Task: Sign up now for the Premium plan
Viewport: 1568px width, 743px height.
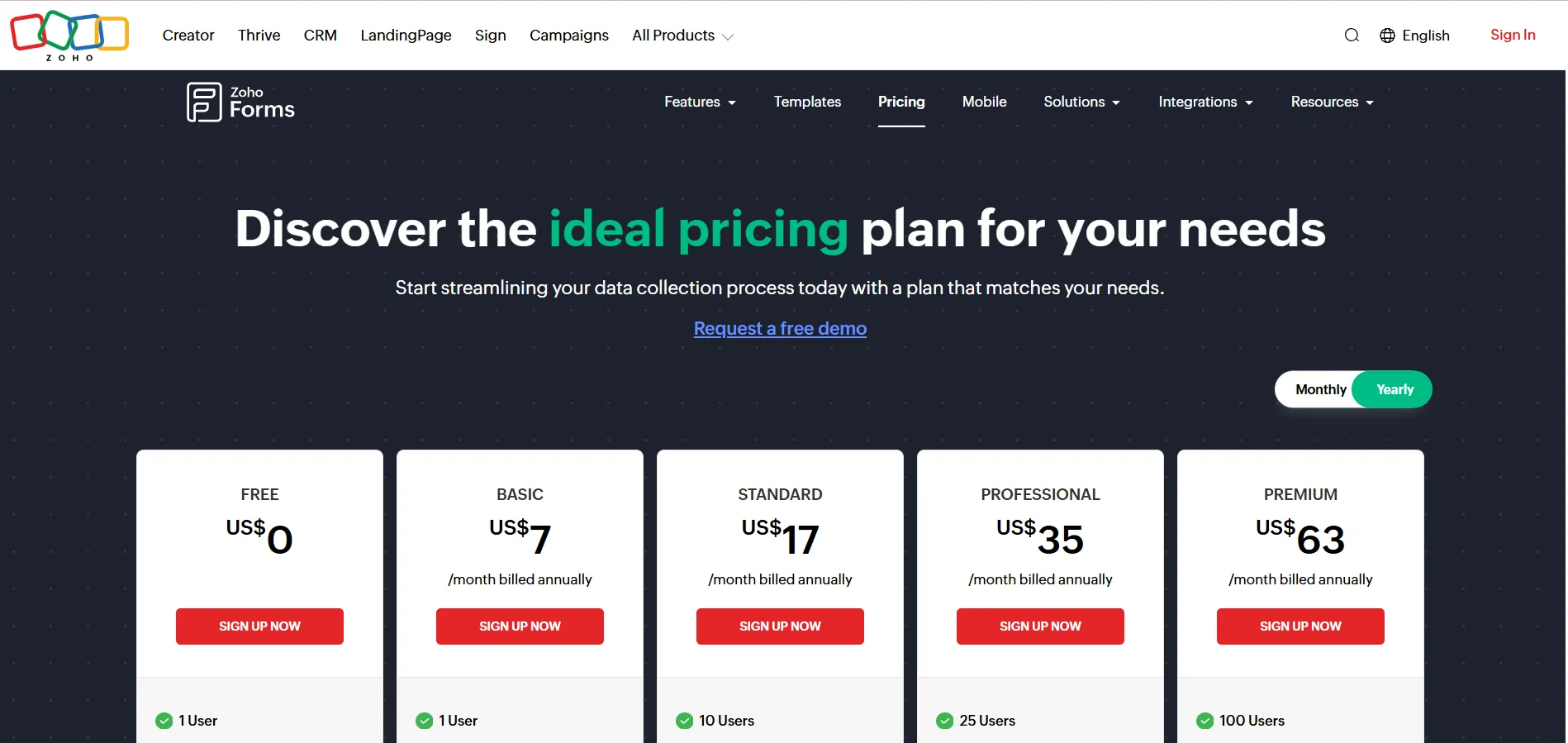Action: [1300, 626]
